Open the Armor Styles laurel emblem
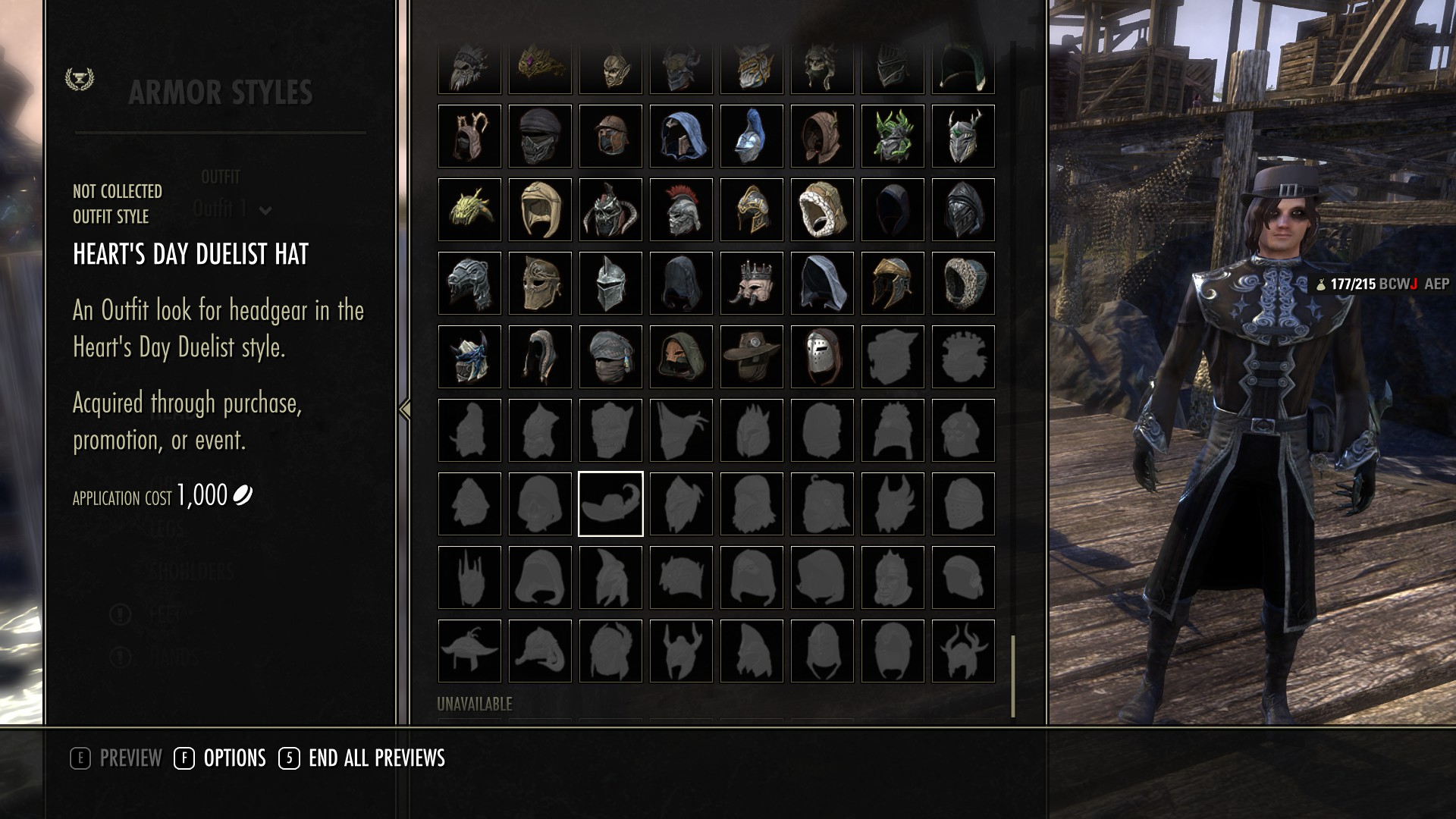The width and height of the screenshot is (1456, 819). (x=80, y=79)
